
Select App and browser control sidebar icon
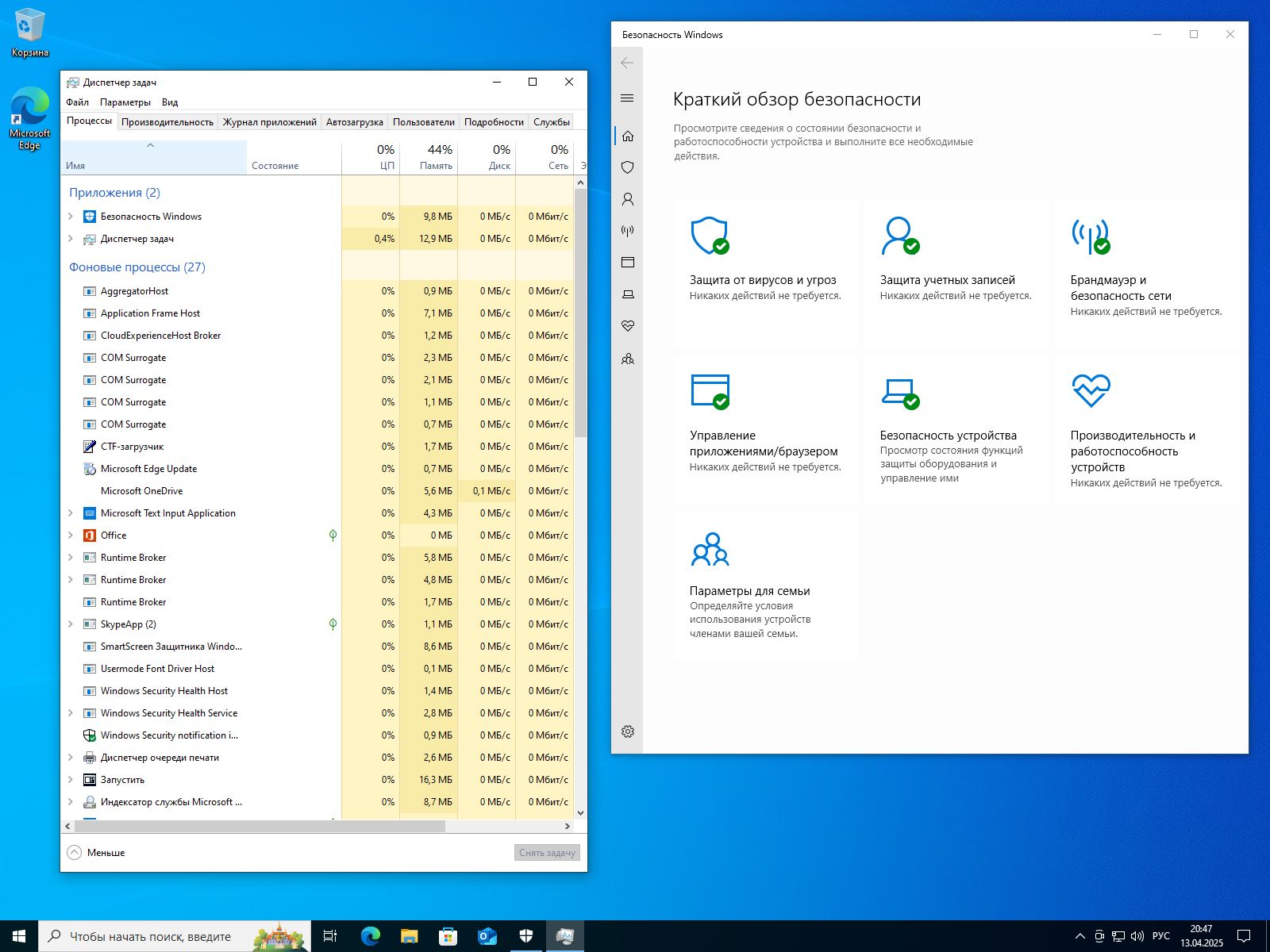tap(628, 263)
